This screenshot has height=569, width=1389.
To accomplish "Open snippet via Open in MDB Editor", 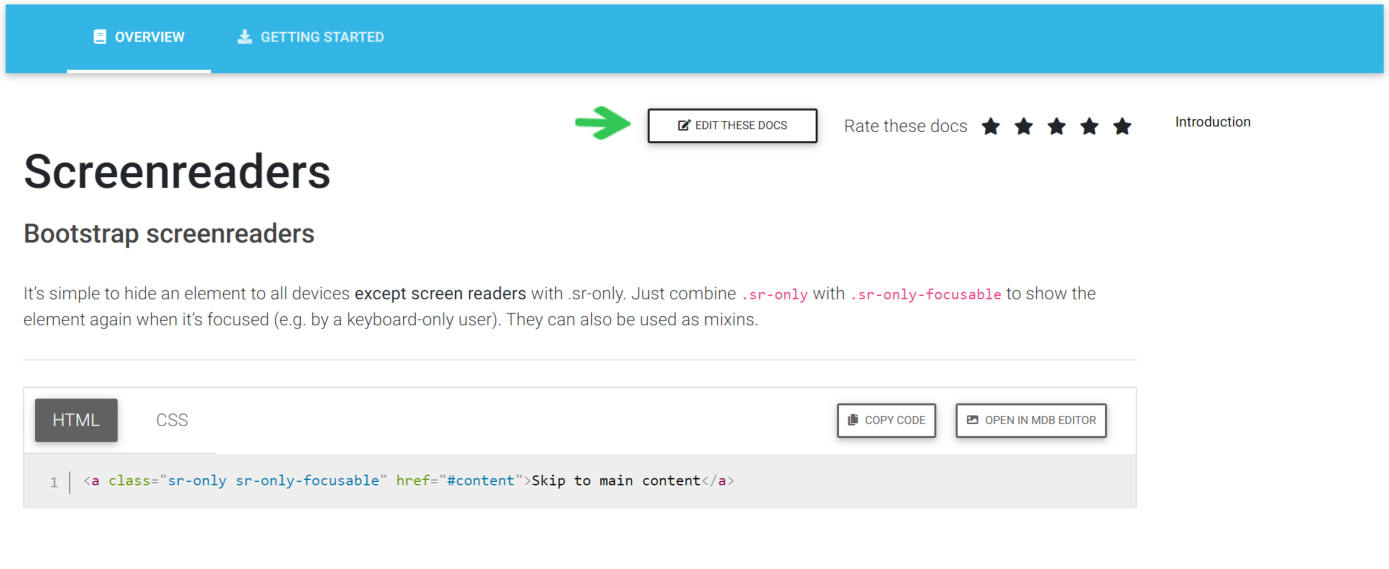I will tap(1032, 420).
